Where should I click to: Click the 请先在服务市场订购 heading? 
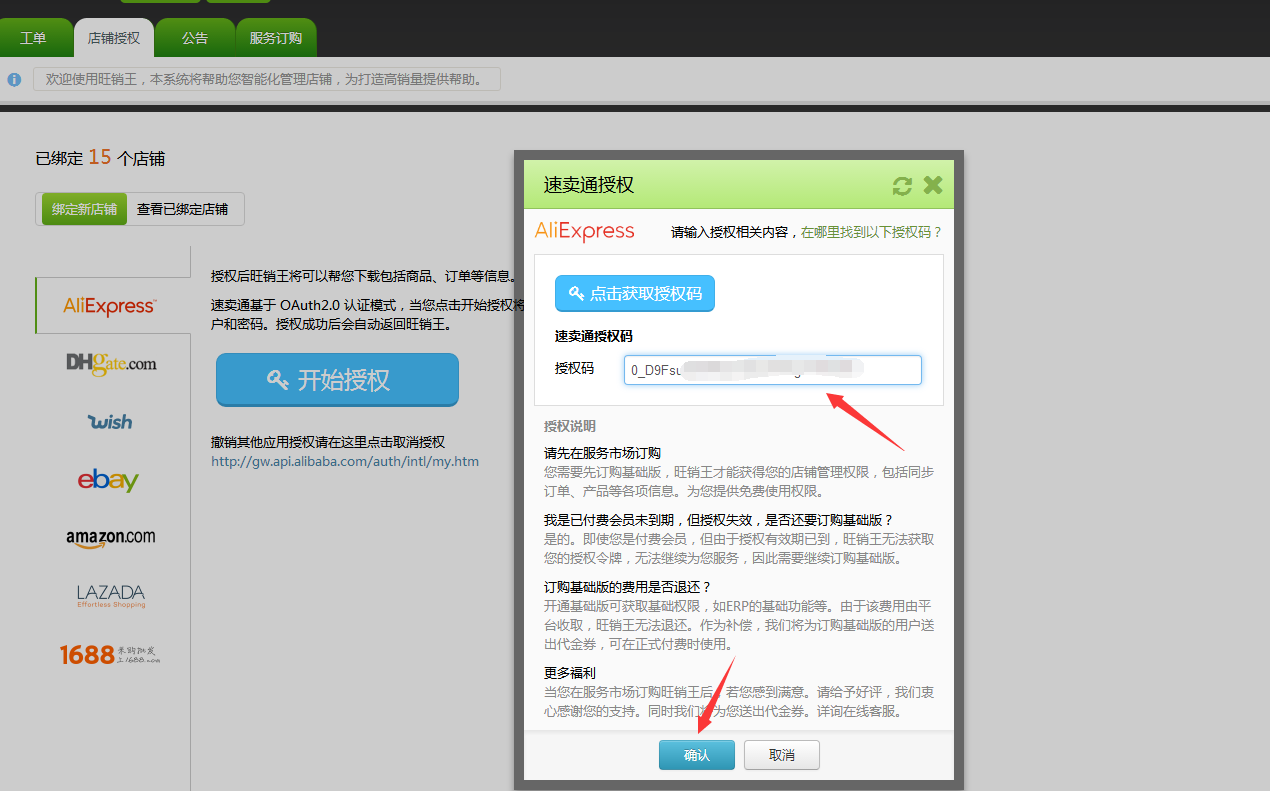(x=603, y=453)
